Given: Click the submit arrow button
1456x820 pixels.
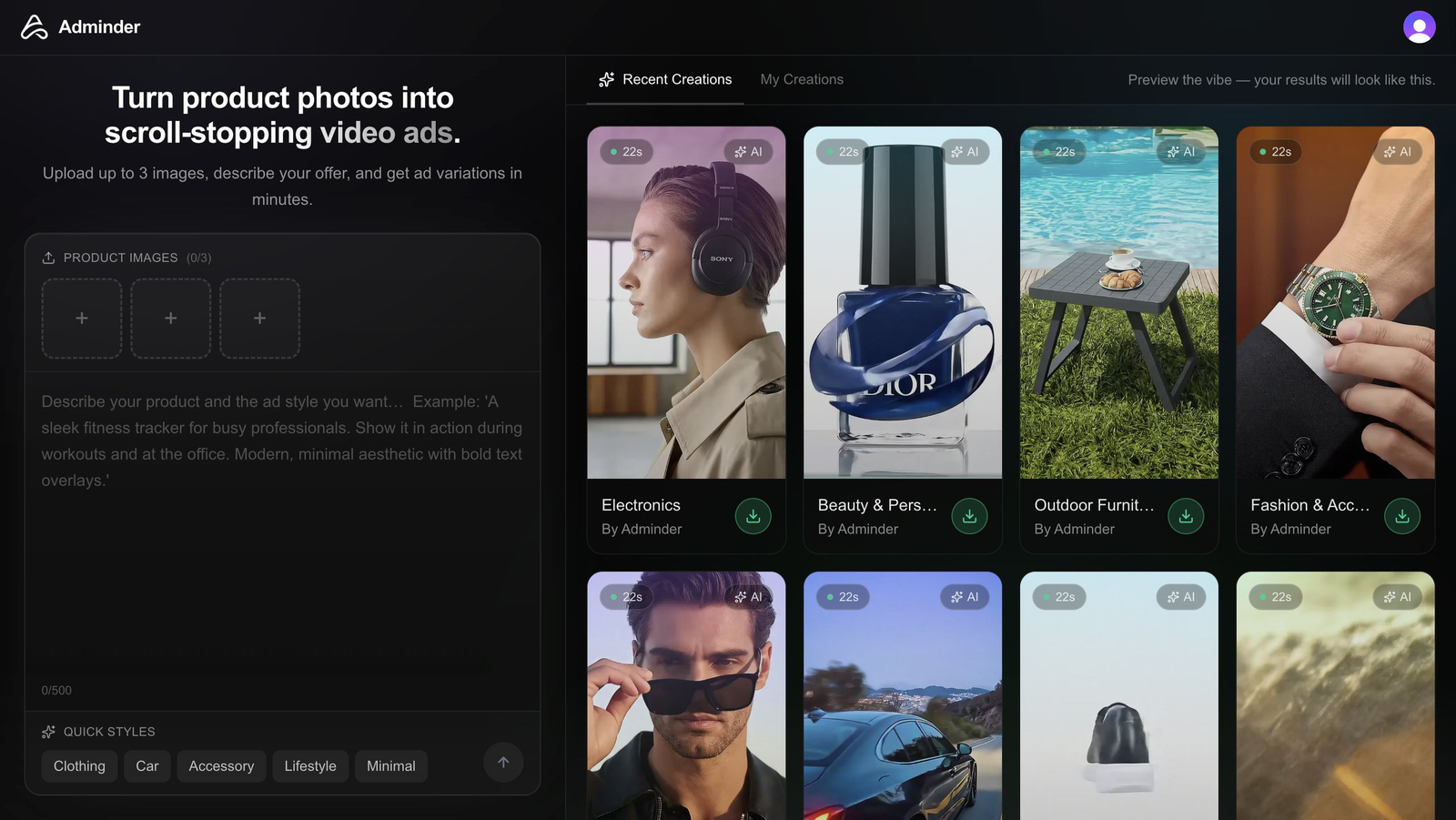Looking at the screenshot, I should pos(503,763).
